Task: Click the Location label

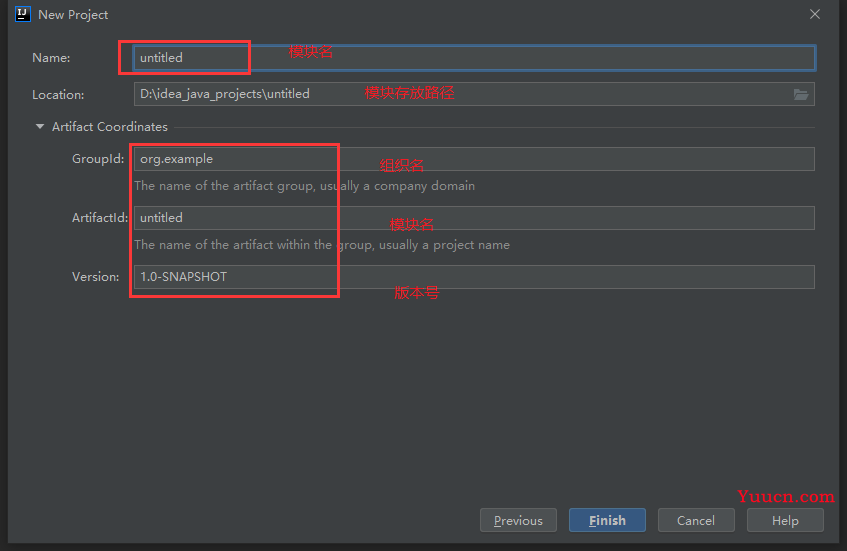Action: pos(58,95)
